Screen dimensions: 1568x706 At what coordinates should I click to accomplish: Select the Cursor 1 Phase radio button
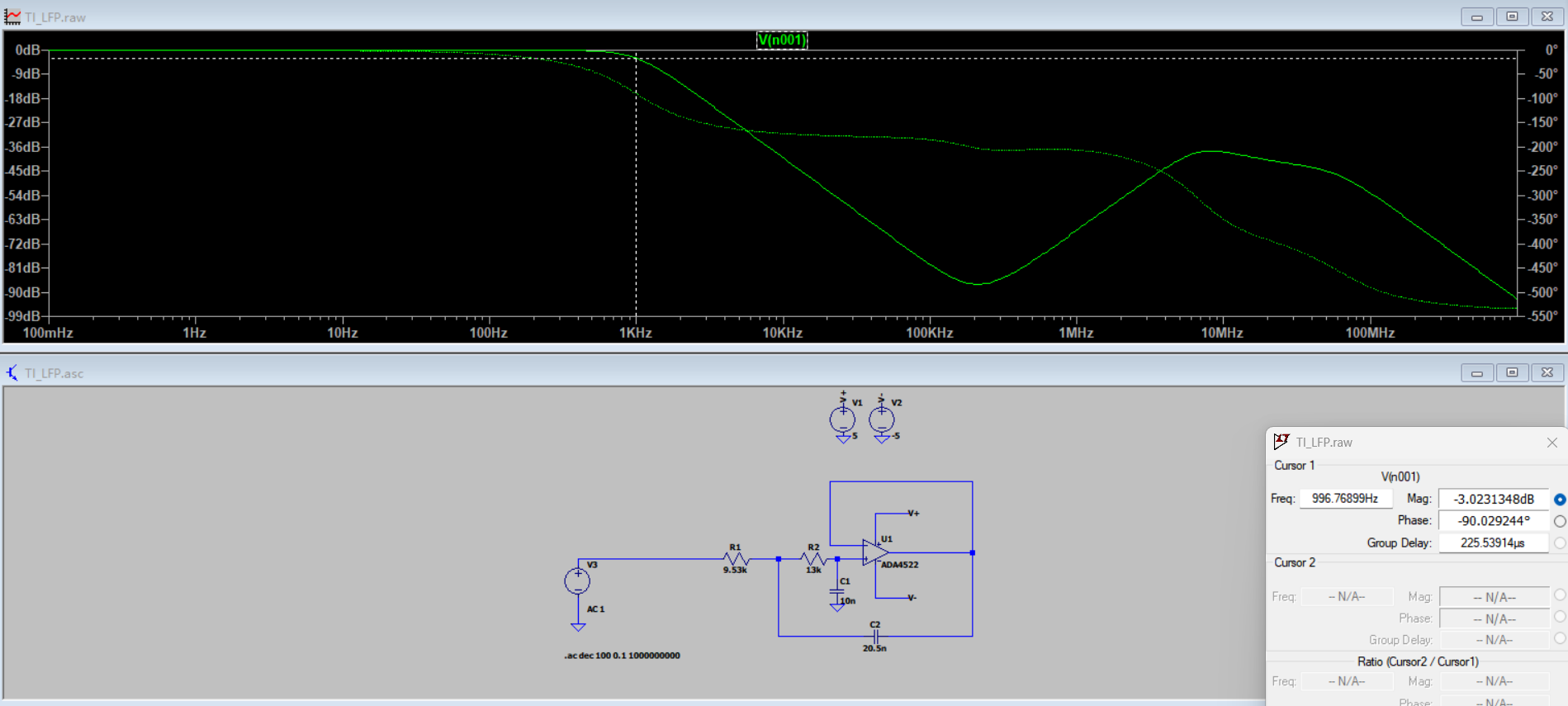[x=1559, y=521]
